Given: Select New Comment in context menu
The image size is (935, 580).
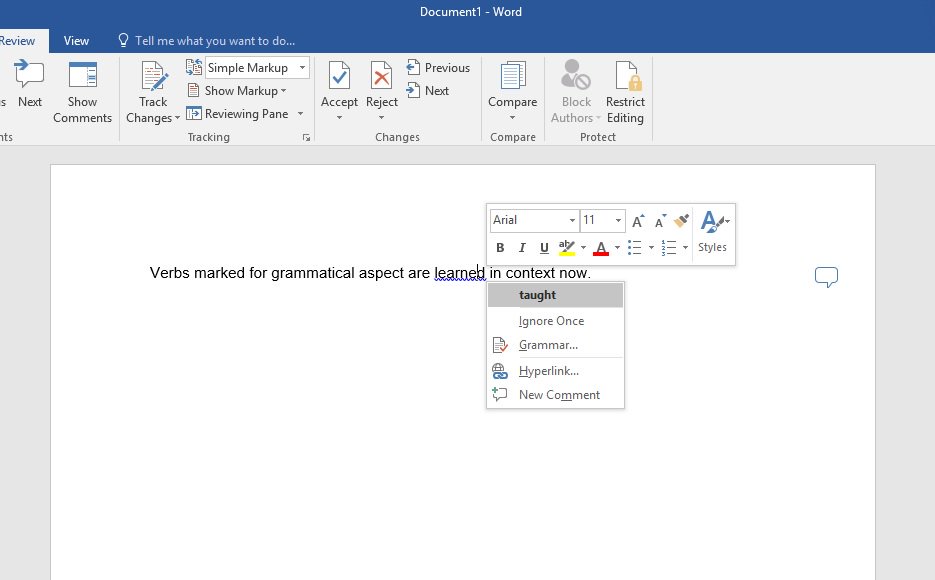Looking at the screenshot, I should tap(555, 395).
